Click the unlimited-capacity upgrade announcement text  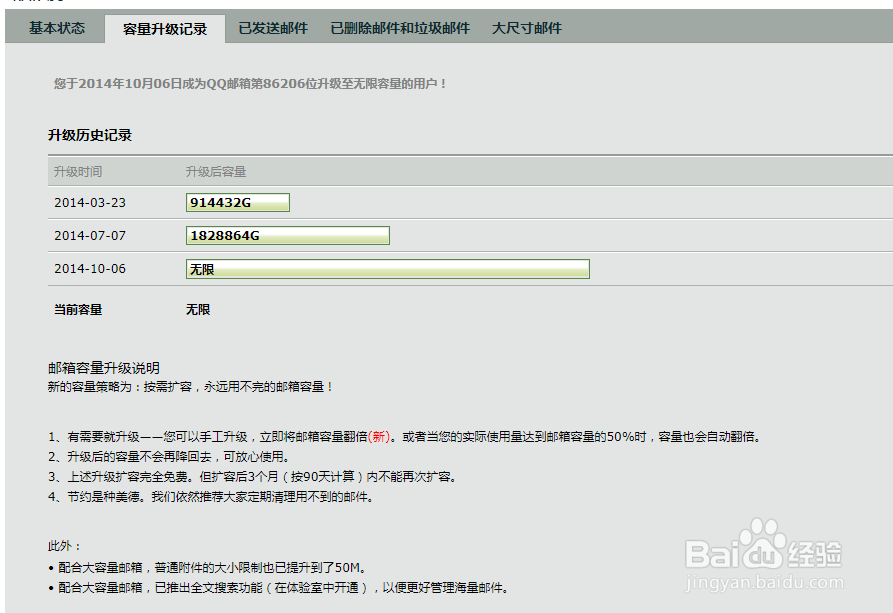[x=250, y=84]
